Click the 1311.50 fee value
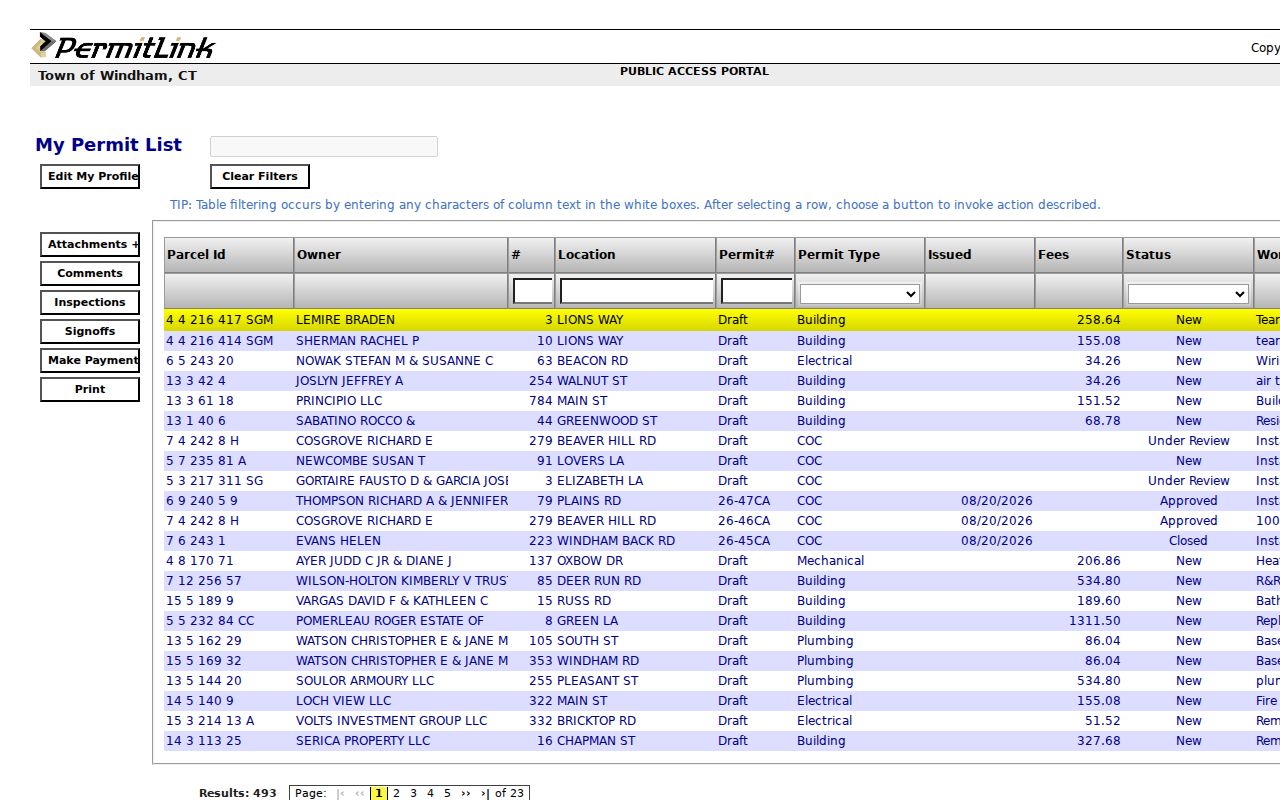Viewport: 1280px width, 800px height. tap(1094, 621)
